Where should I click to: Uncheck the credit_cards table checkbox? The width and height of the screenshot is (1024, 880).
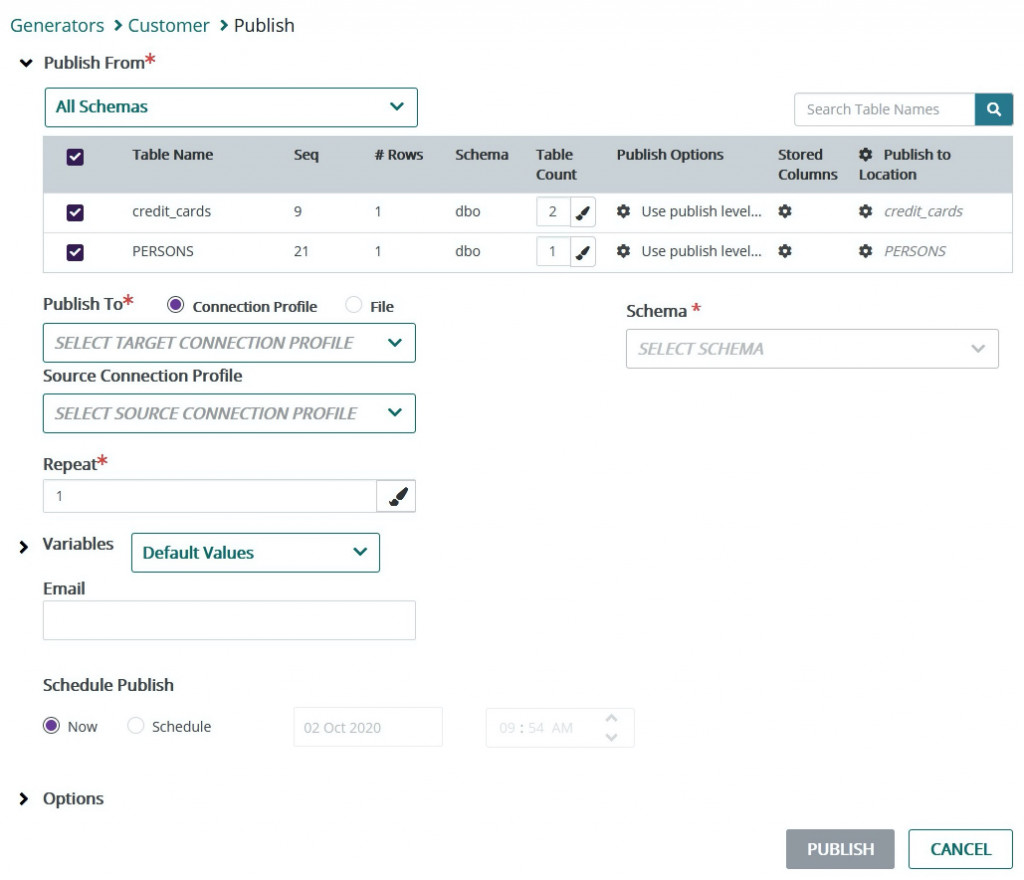coord(75,212)
